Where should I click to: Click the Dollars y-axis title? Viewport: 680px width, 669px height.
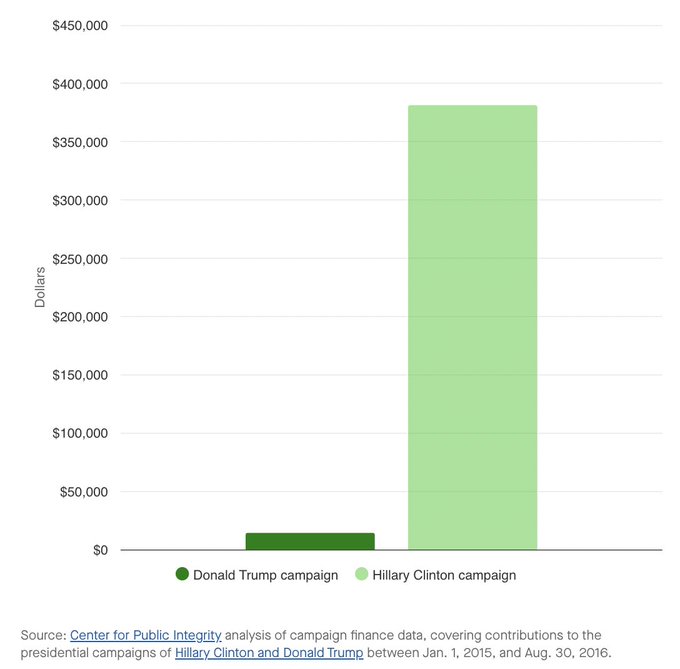pyautogui.click(x=41, y=287)
